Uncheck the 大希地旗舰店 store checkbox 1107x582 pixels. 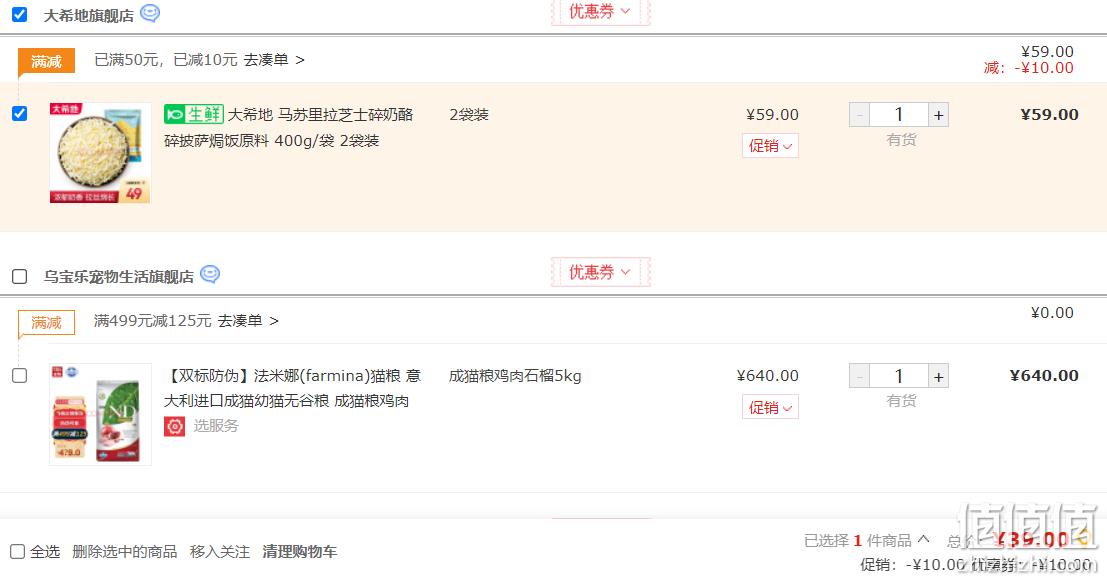coord(20,14)
